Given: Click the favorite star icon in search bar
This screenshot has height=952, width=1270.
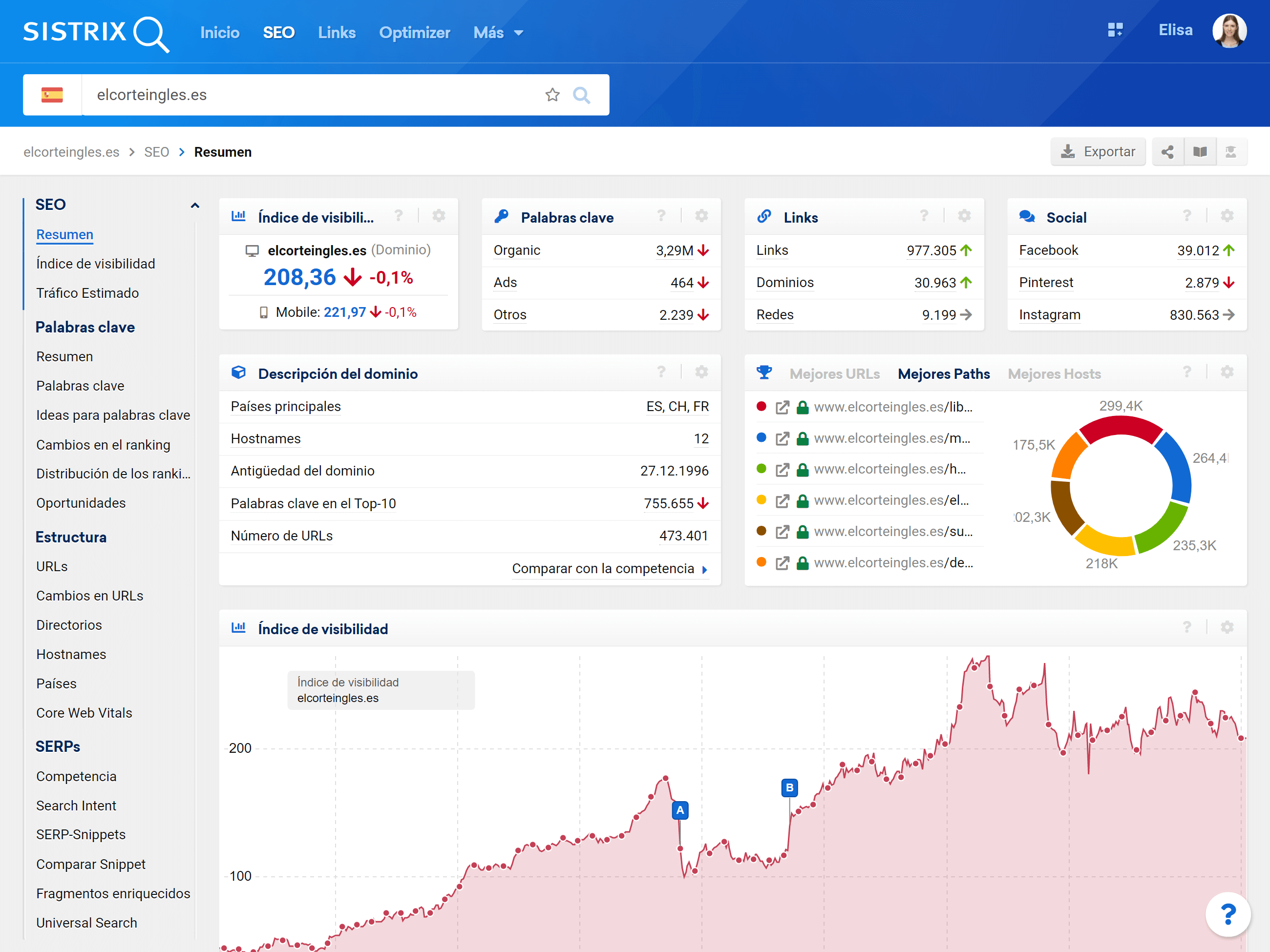Looking at the screenshot, I should click(x=552, y=95).
